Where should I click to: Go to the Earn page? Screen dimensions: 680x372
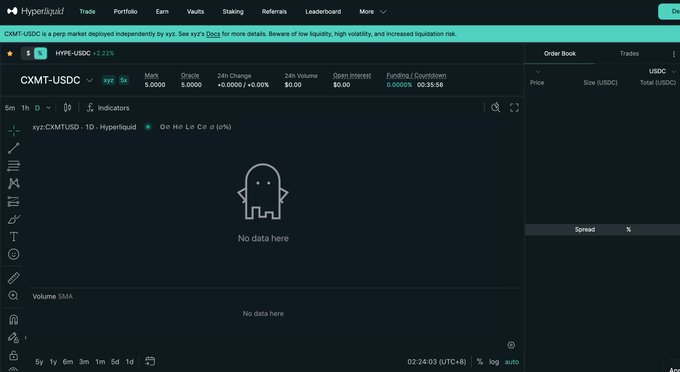click(162, 12)
